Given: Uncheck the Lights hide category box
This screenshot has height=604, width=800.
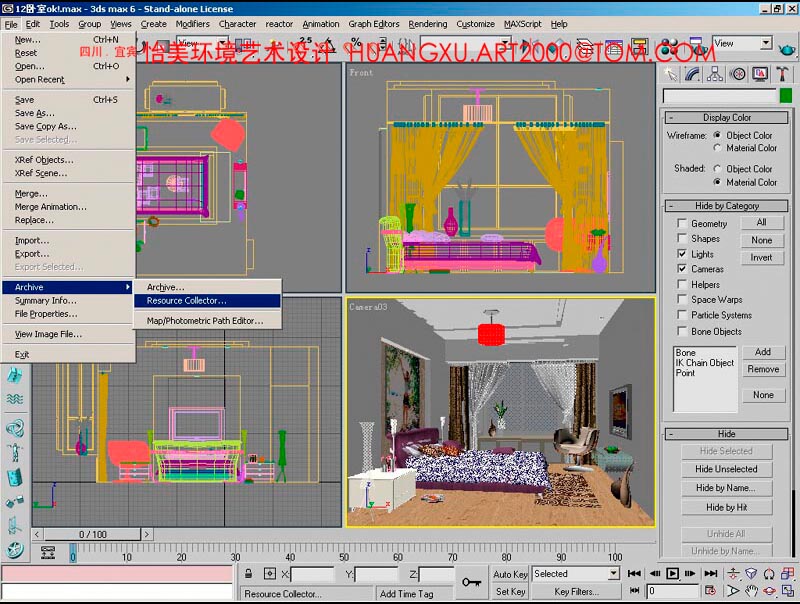Looking at the screenshot, I should click(x=682, y=254).
